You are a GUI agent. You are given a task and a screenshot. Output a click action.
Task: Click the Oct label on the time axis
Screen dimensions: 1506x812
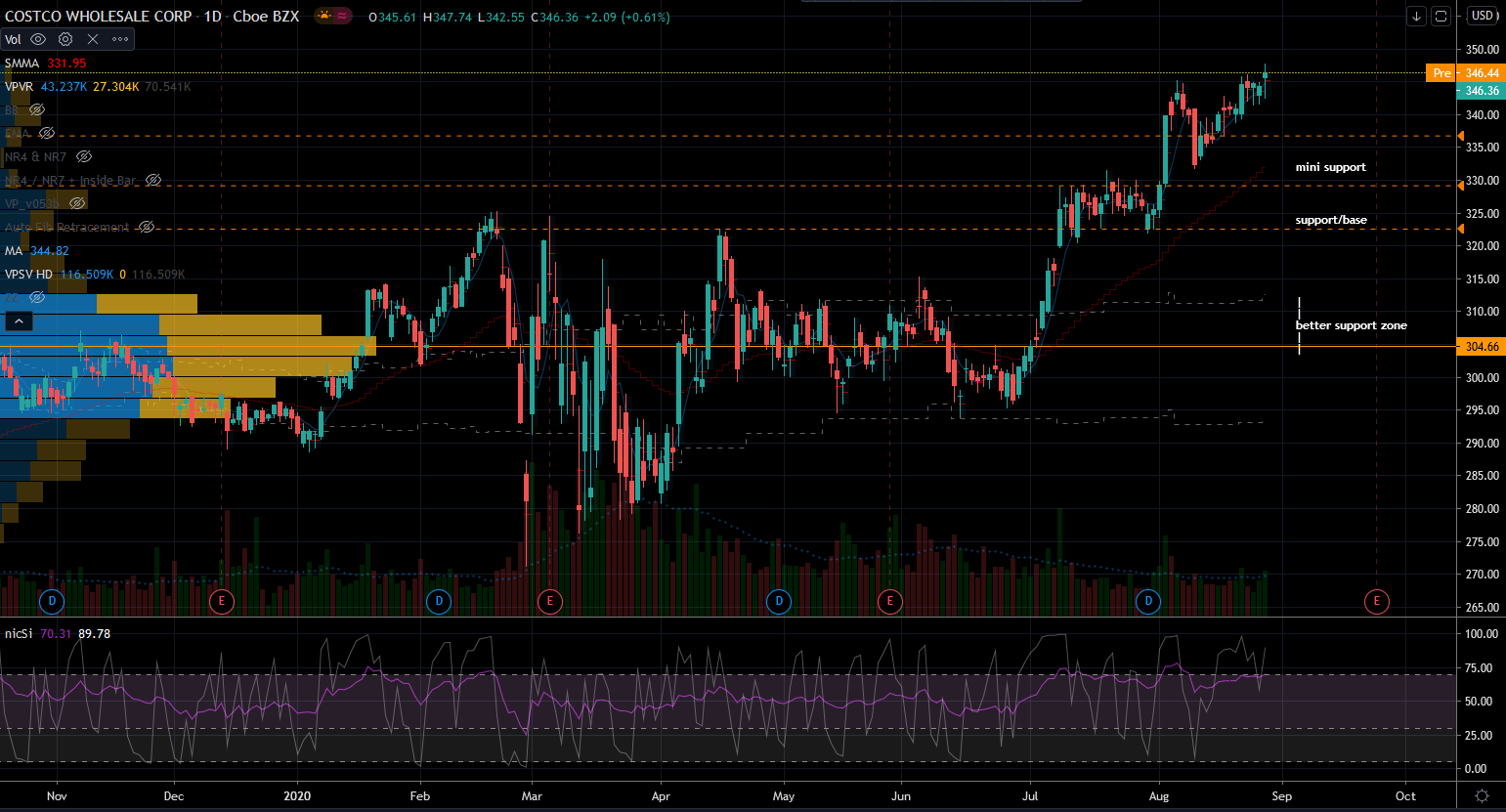(x=1405, y=795)
